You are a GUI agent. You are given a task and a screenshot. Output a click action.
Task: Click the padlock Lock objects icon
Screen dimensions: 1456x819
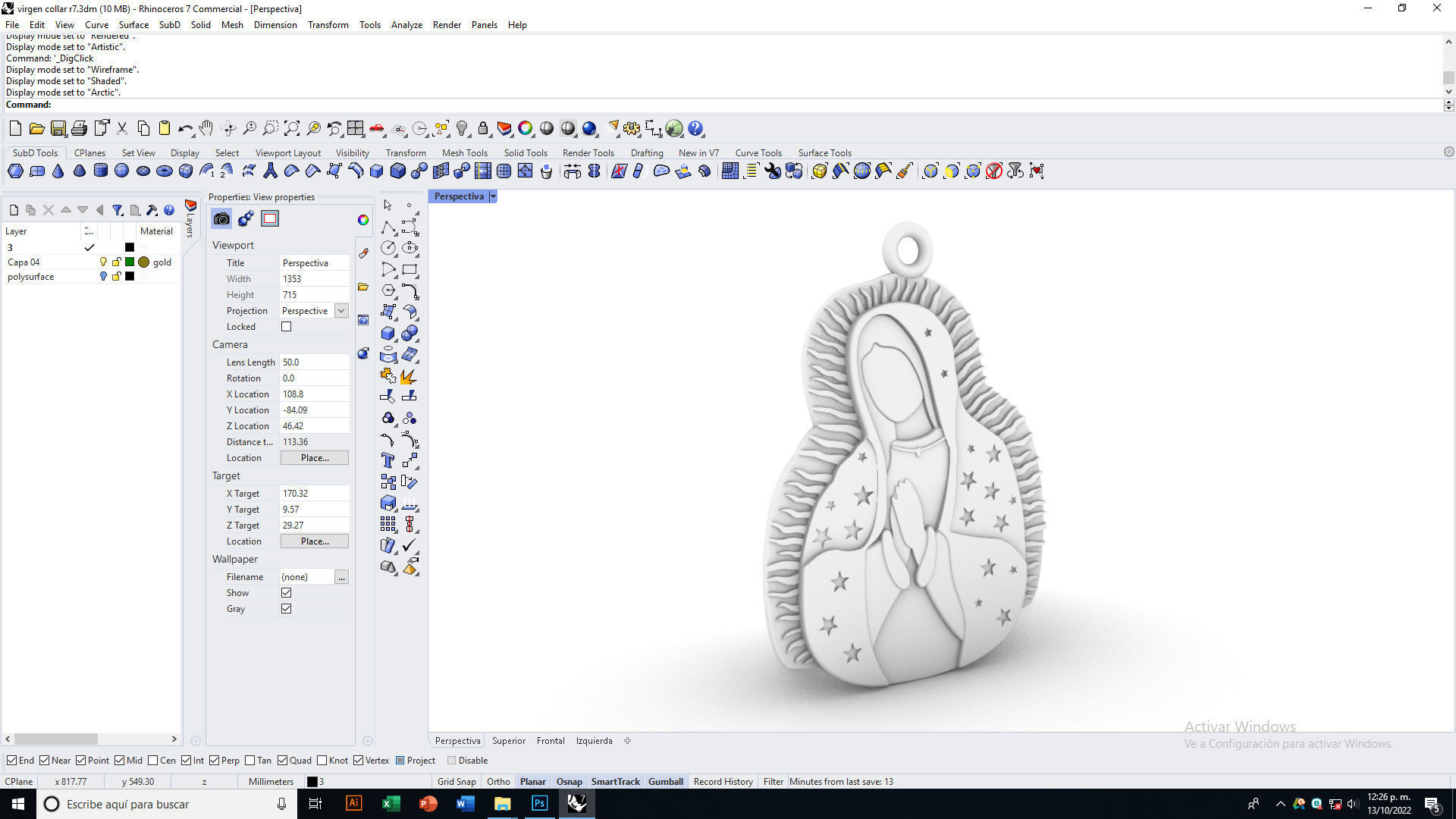[x=483, y=129]
